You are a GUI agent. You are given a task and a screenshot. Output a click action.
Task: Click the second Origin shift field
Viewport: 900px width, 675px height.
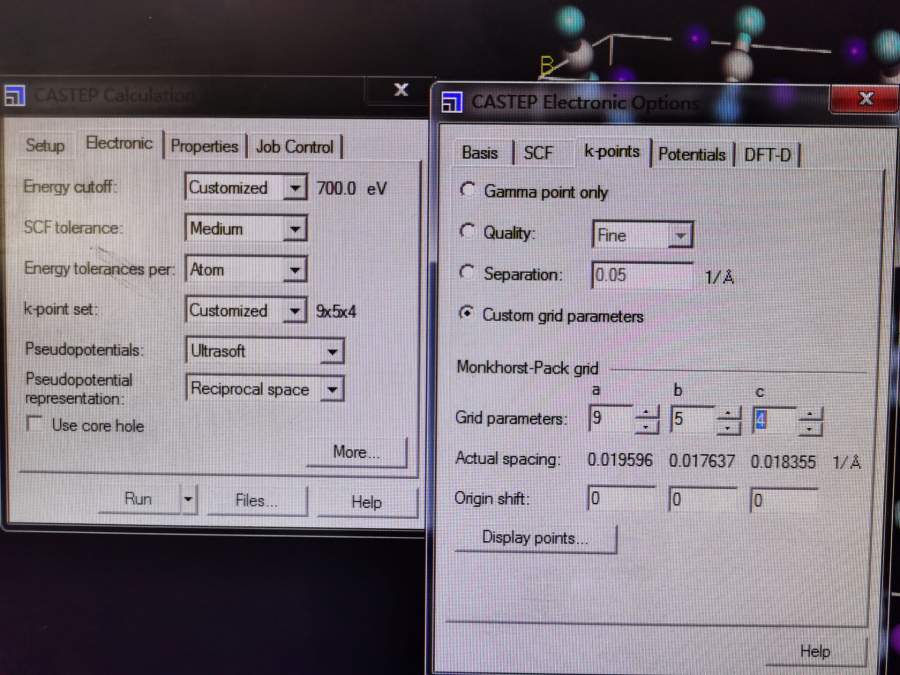704,499
